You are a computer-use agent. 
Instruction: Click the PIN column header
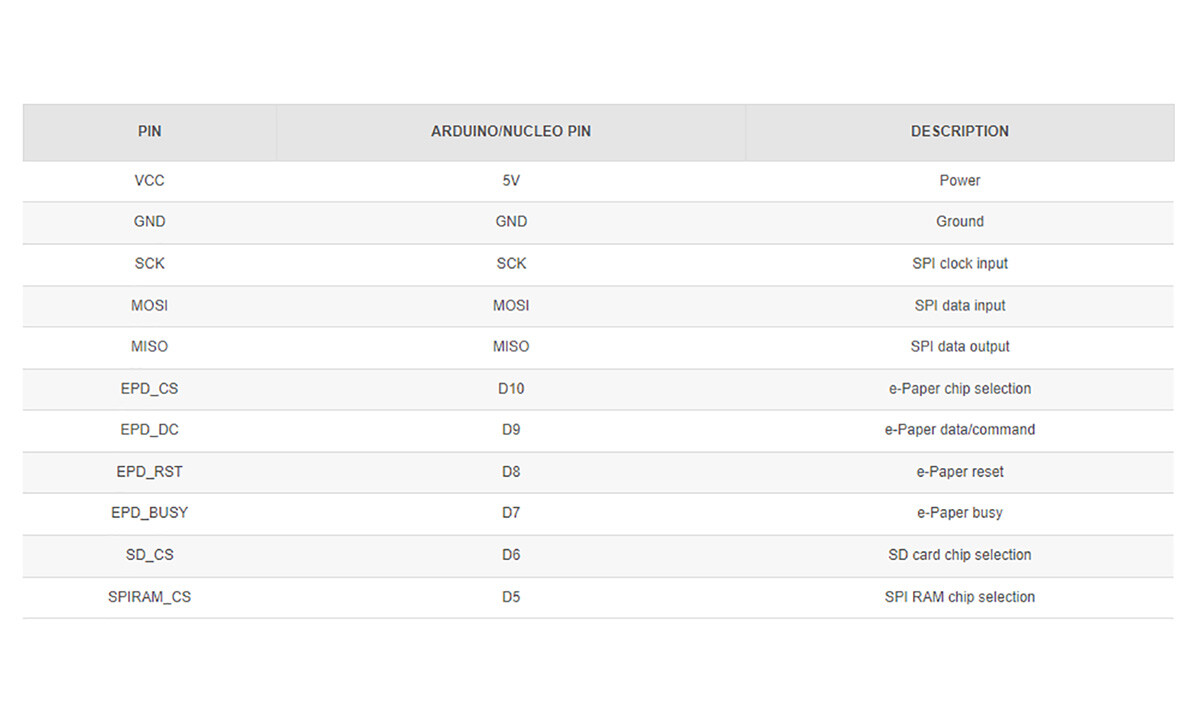150,132
